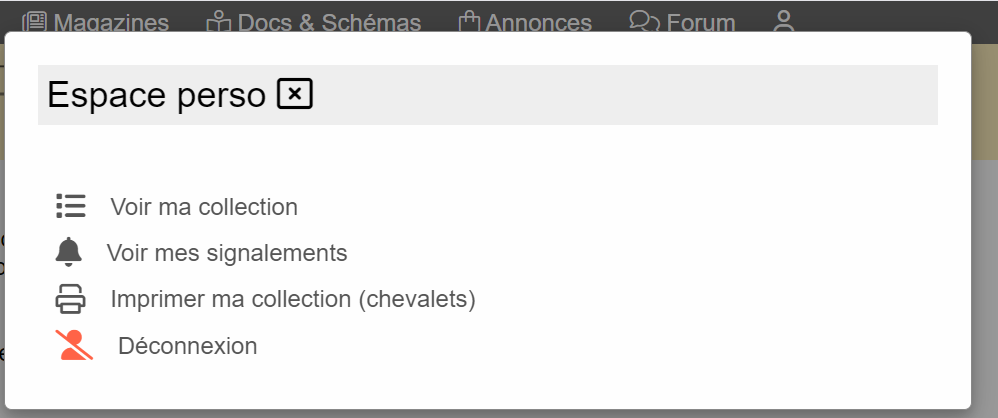Click the Espace perso header title
The width and height of the screenshot is (998, 418).
click(156, 95)
